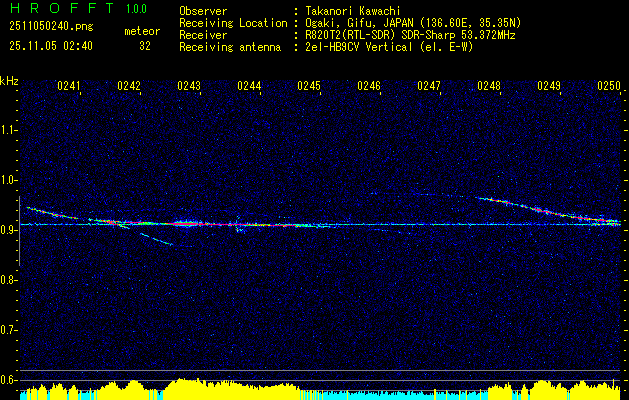This screenshot has width=629, height=400.
Task: Click the Receiver R820T2 SDR-Sharp line
Action: pyautogui.click(x=408, y=35)
